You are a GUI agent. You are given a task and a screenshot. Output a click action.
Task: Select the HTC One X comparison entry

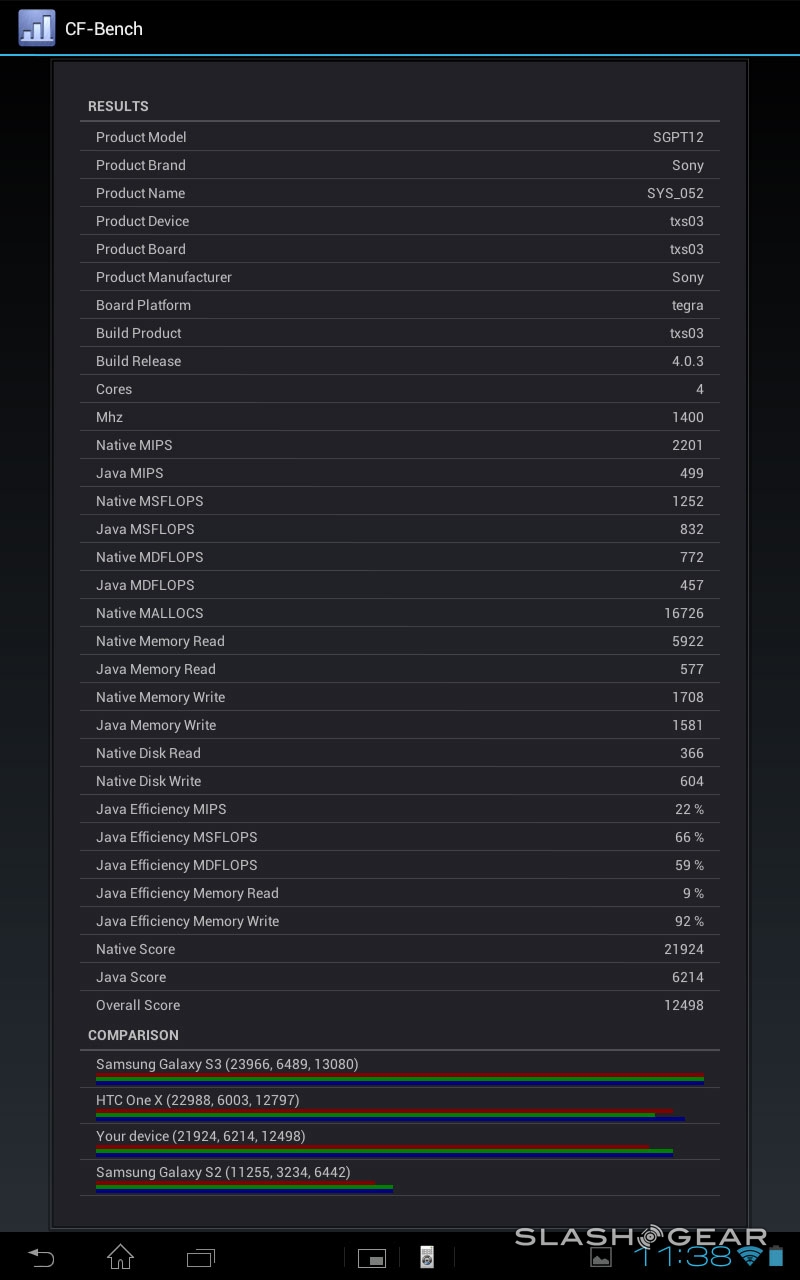pos(400,1105)
